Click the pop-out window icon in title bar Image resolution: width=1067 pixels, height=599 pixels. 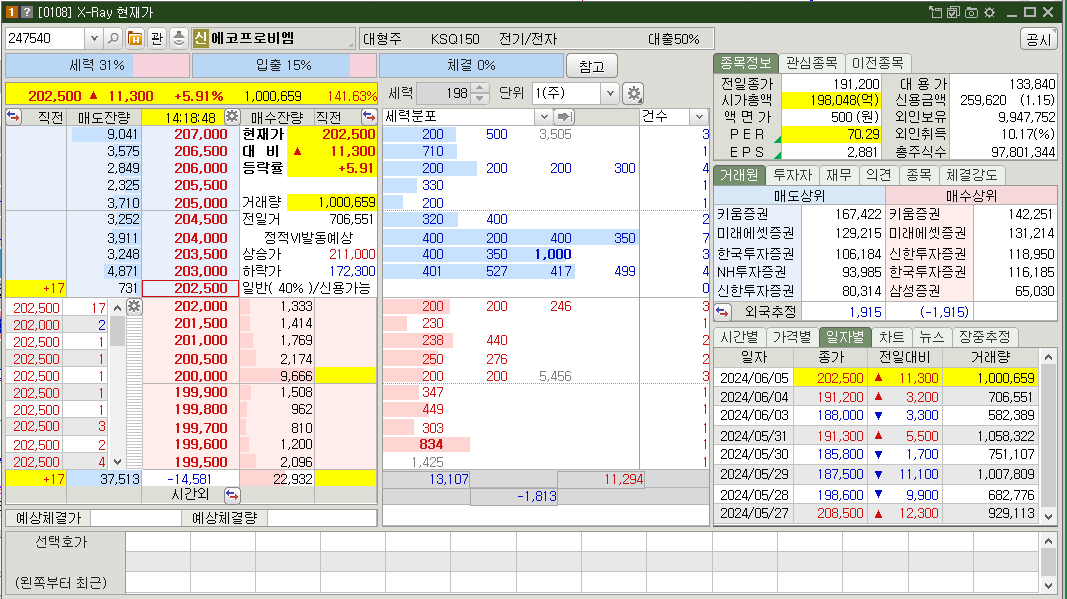(x=936, y=12)
